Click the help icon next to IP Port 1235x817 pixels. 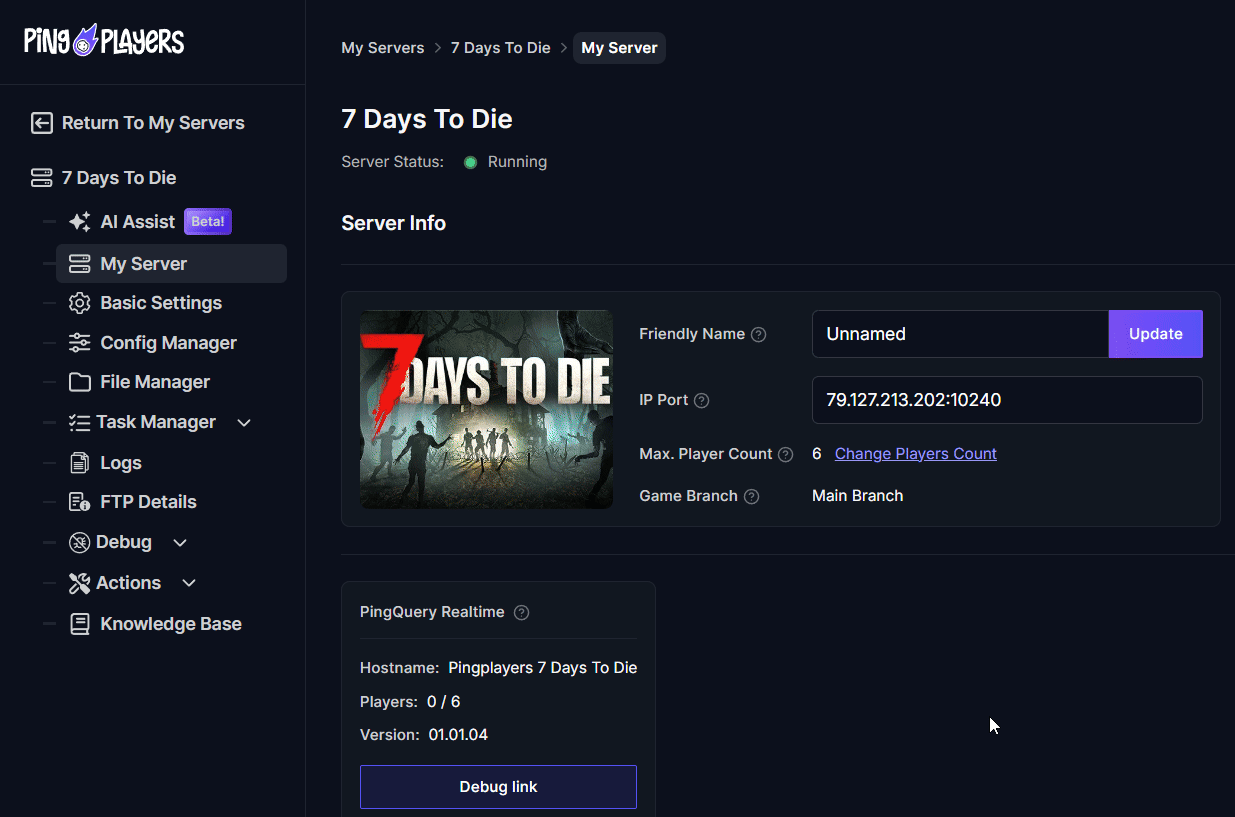pyautogui.click(x=702, y=401)
